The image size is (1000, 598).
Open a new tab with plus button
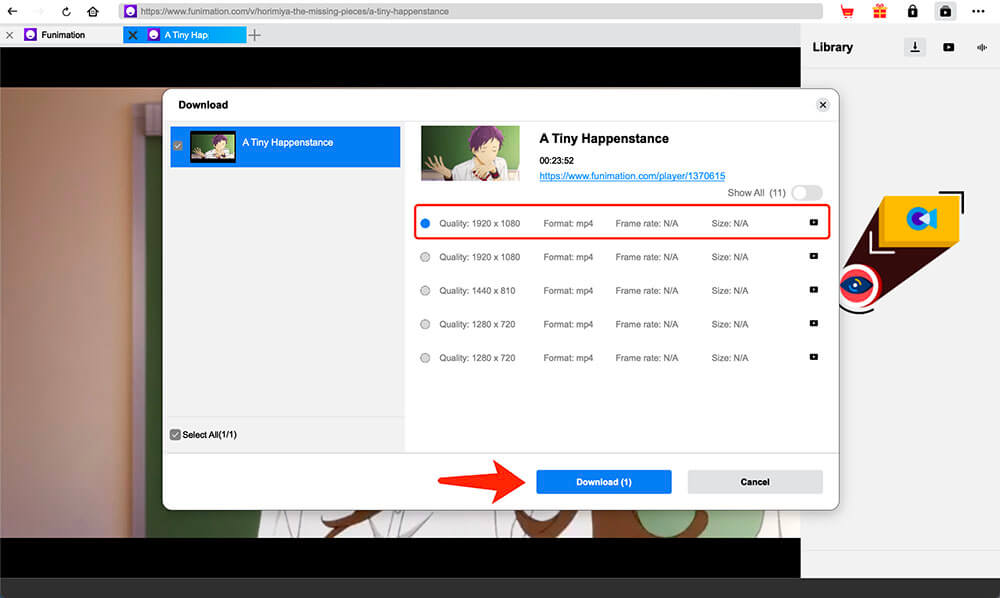point(255,35)
